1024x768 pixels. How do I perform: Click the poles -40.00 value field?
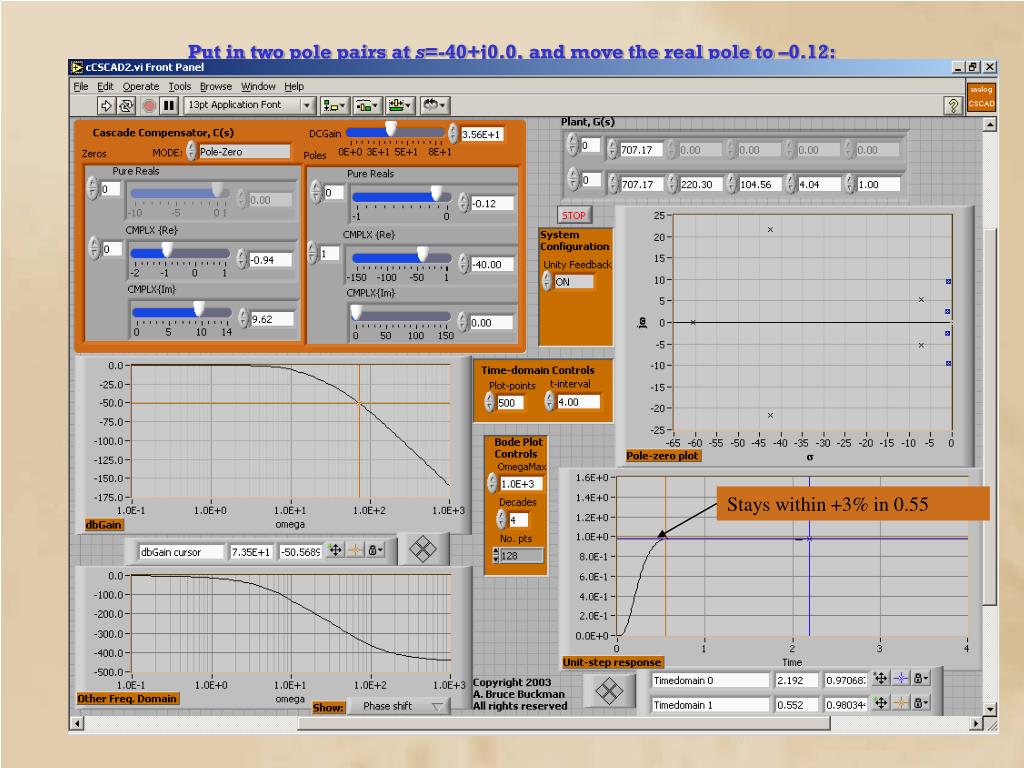(492, 264)
